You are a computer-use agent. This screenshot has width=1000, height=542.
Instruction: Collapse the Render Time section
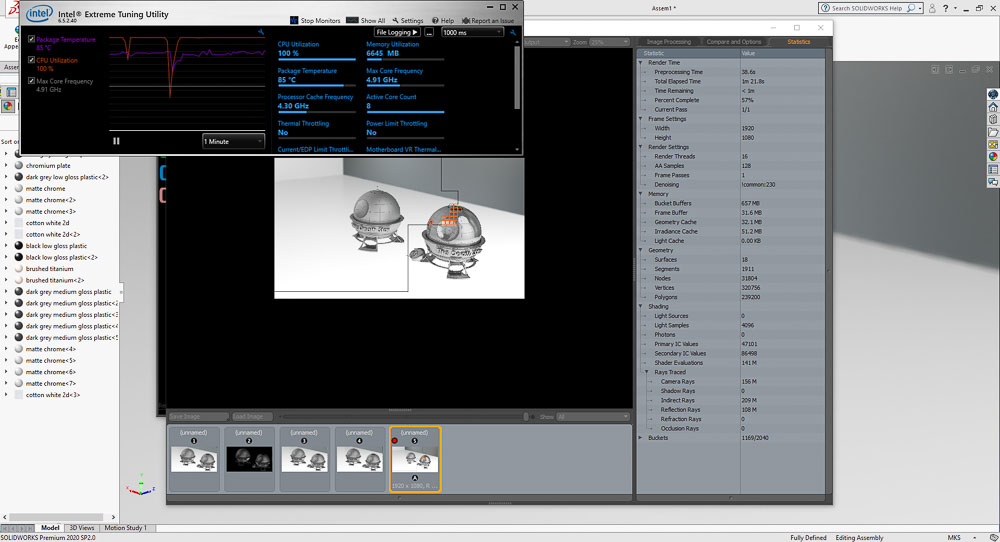click(641, 62)
